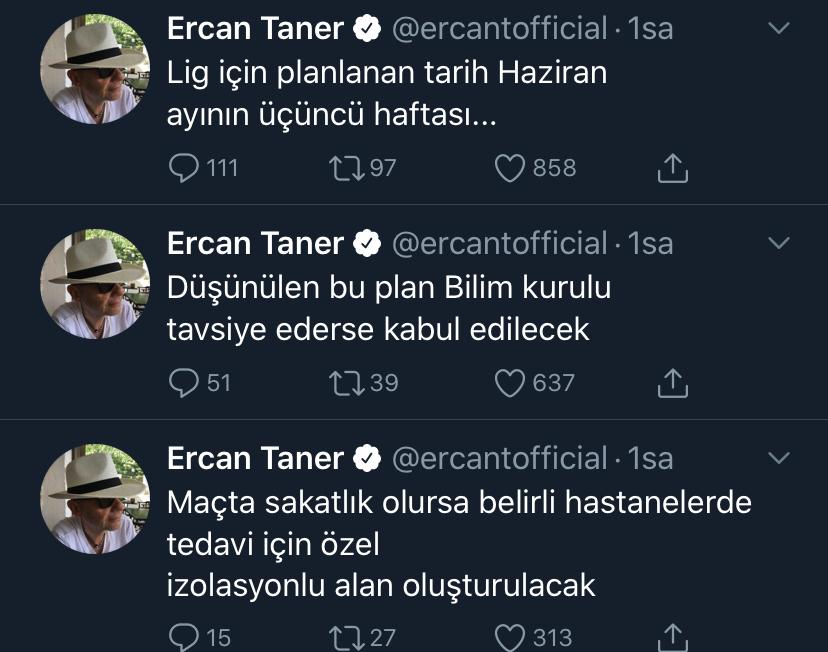Open Ercan Taner's profile from first tweet name

pos(255,29)
